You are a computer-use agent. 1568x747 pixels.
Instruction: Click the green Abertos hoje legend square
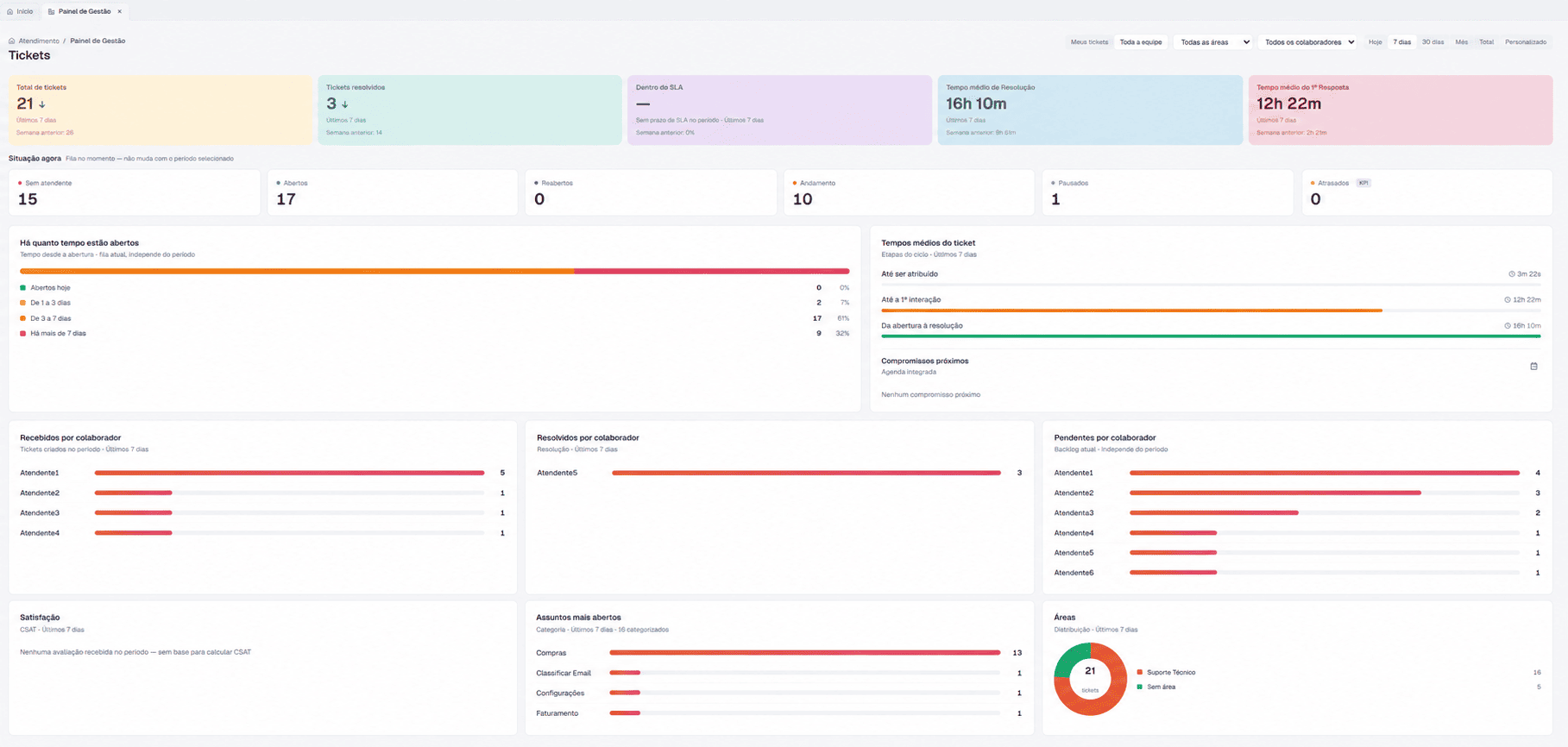tap(23, 288)
